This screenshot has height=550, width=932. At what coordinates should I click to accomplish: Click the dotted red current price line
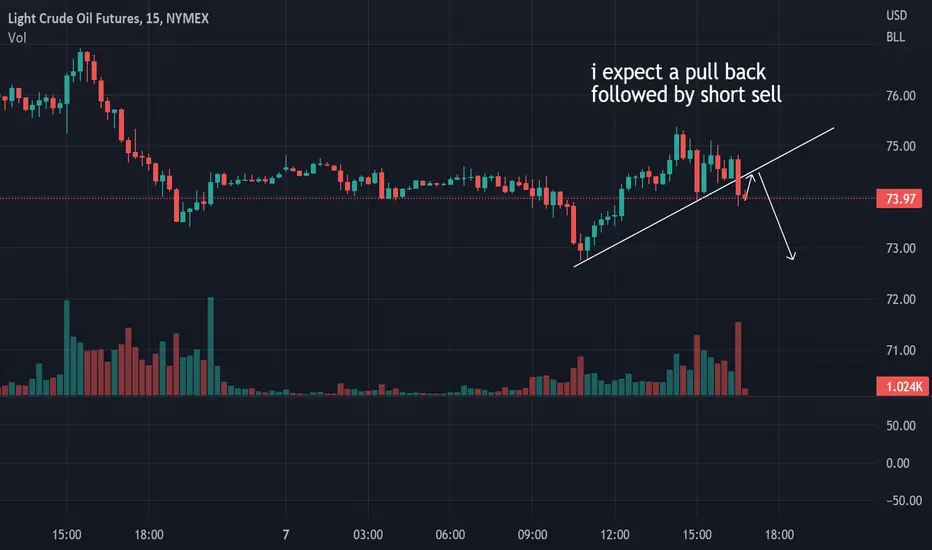[438, 199]
